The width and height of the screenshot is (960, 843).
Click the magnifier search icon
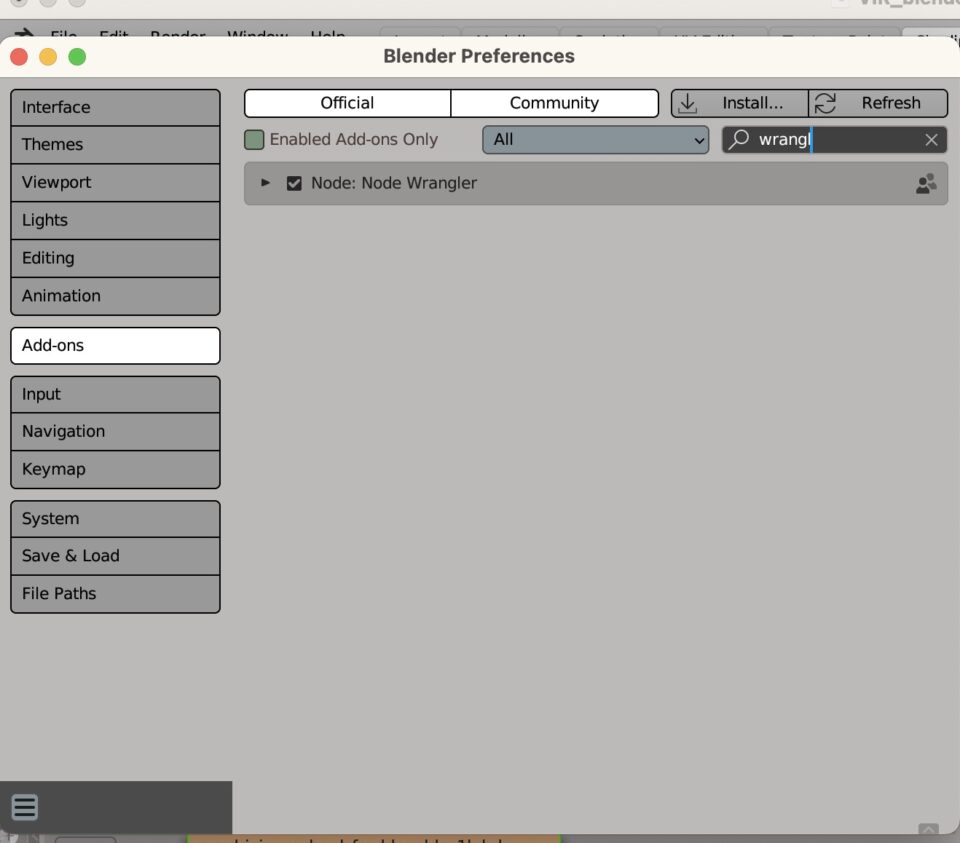[x=739, y=140]
